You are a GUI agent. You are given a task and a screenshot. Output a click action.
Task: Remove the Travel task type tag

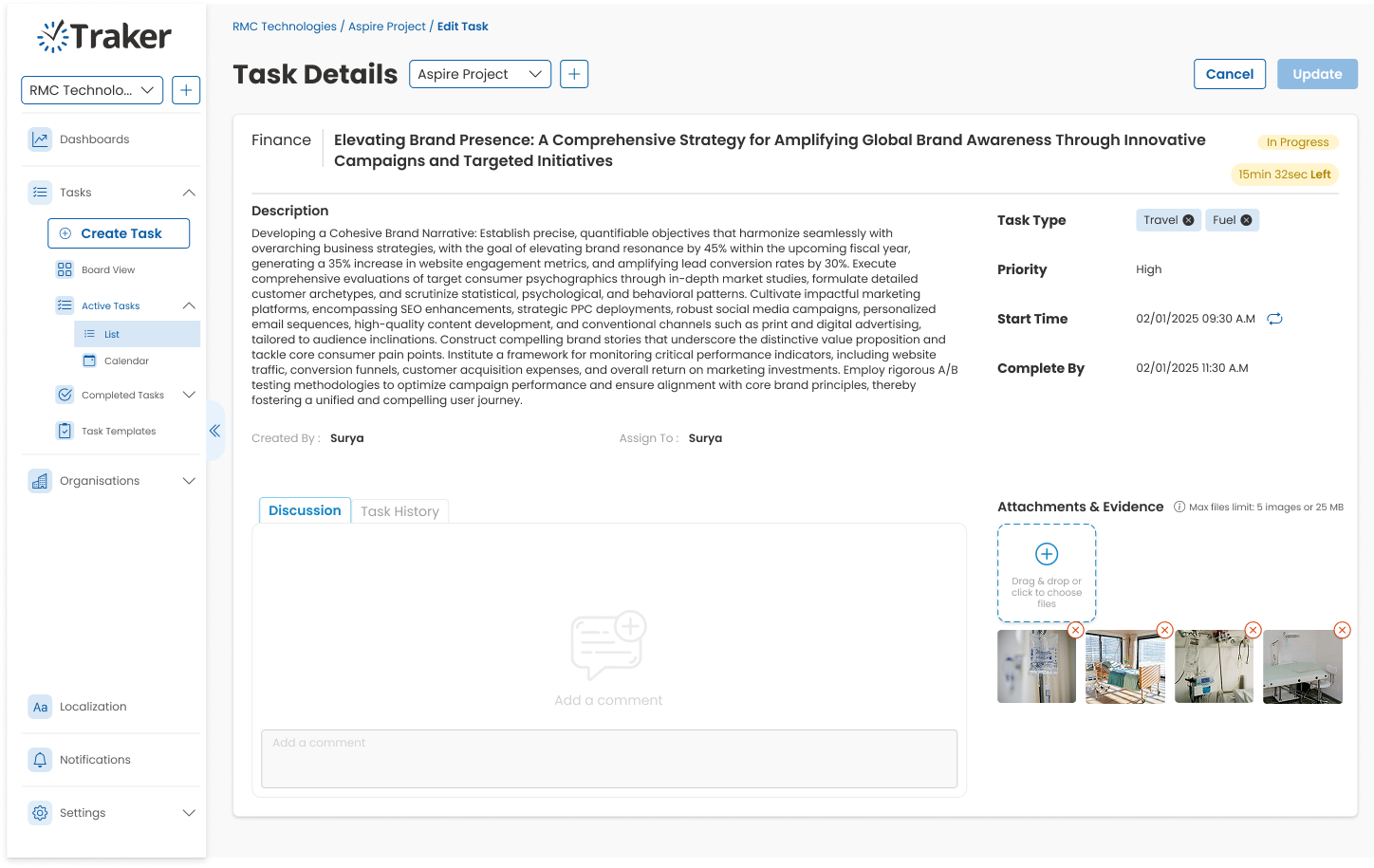[1188, 220]
